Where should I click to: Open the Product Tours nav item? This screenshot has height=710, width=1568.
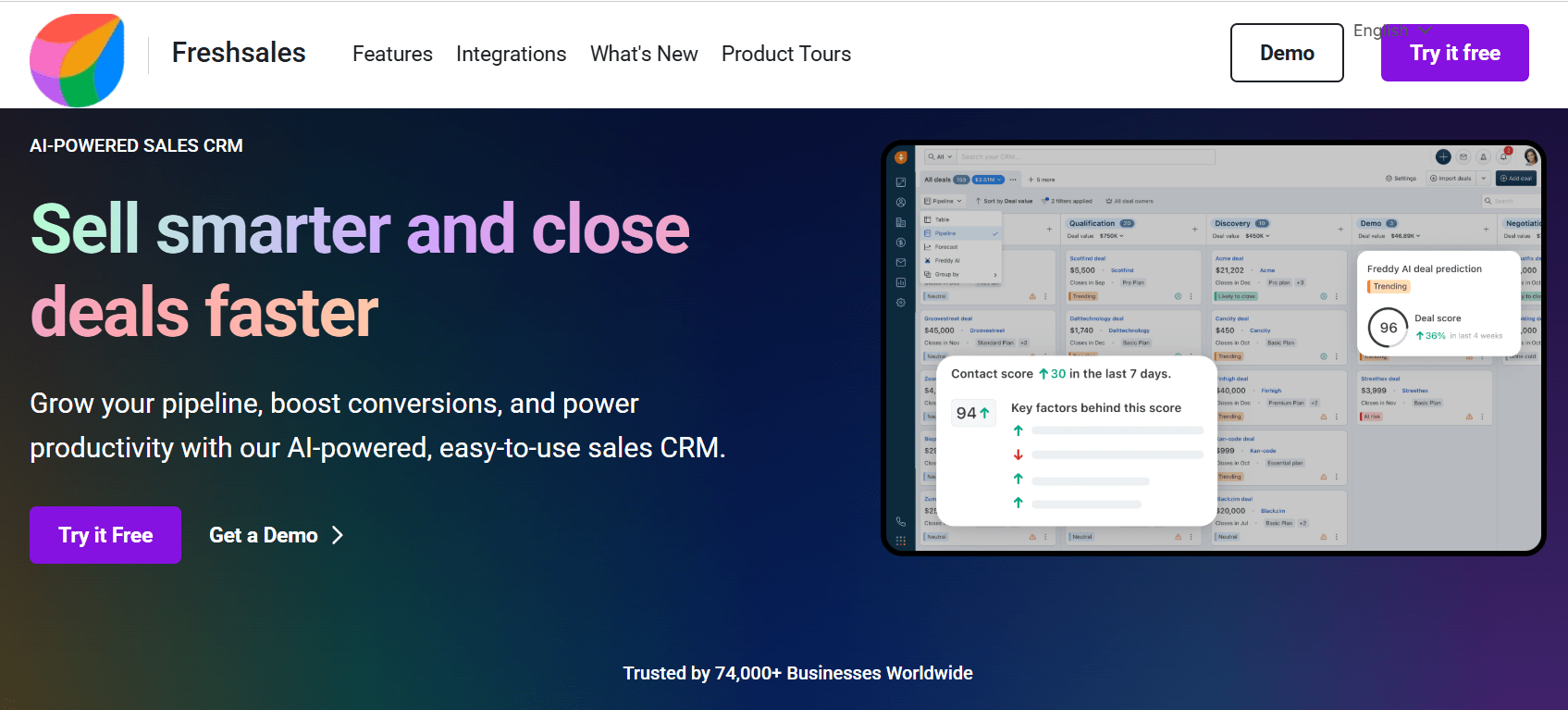coord(786,54)
